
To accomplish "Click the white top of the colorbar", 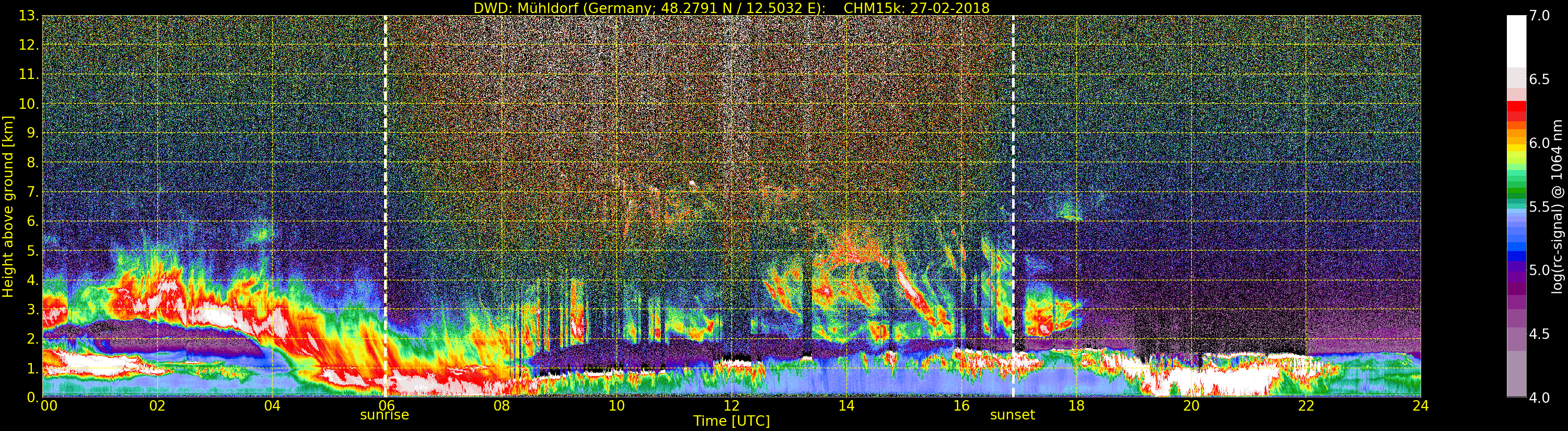I will click(x=1516, y=40).
